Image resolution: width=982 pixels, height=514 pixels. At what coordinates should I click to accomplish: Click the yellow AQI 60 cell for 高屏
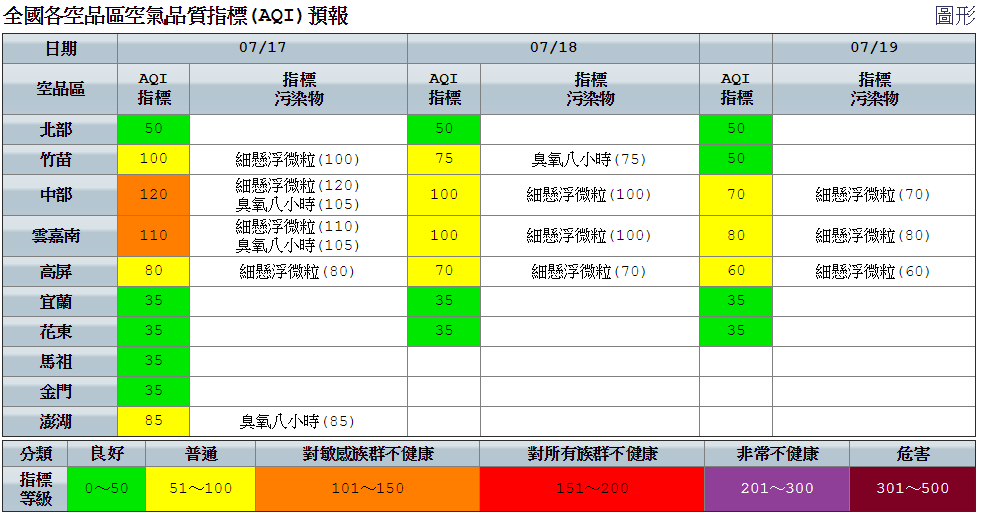pos(736,272)
